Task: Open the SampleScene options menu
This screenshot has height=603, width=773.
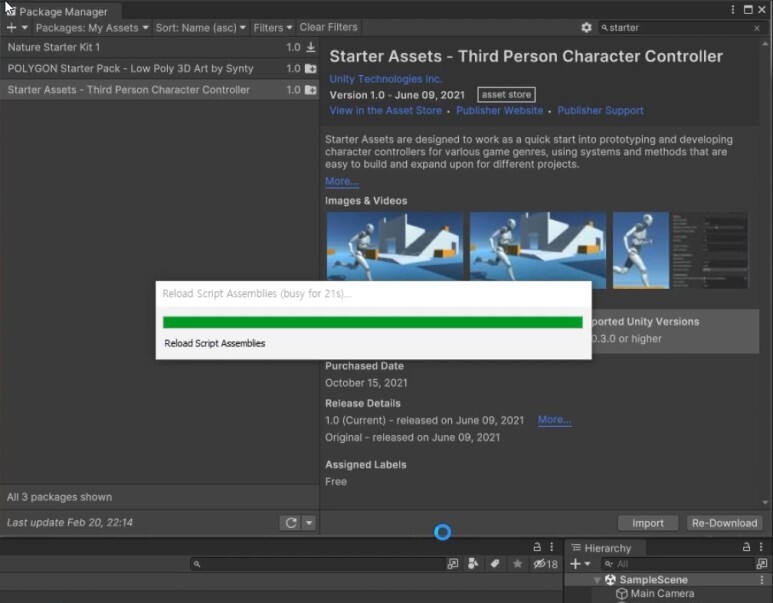Action: click(762, 580)
